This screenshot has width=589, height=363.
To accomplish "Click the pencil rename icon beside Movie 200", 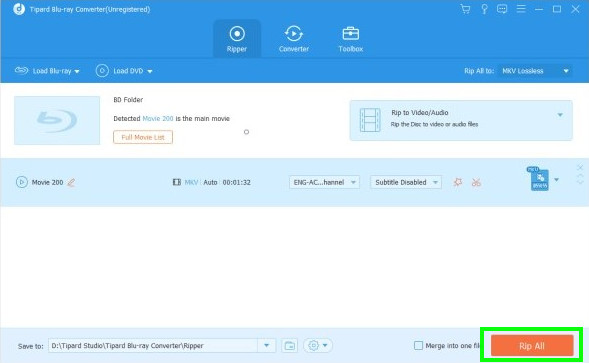I will click(x=71, y=183).
